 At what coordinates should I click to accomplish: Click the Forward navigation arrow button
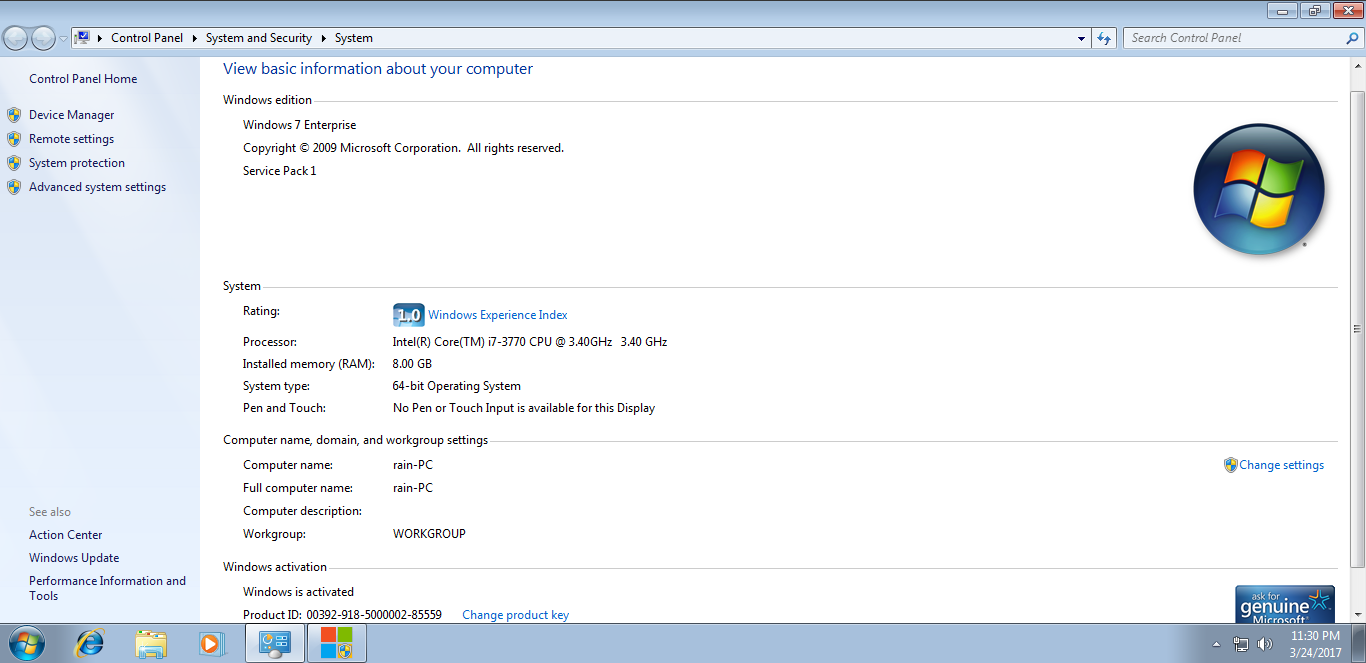pos(43,38)
